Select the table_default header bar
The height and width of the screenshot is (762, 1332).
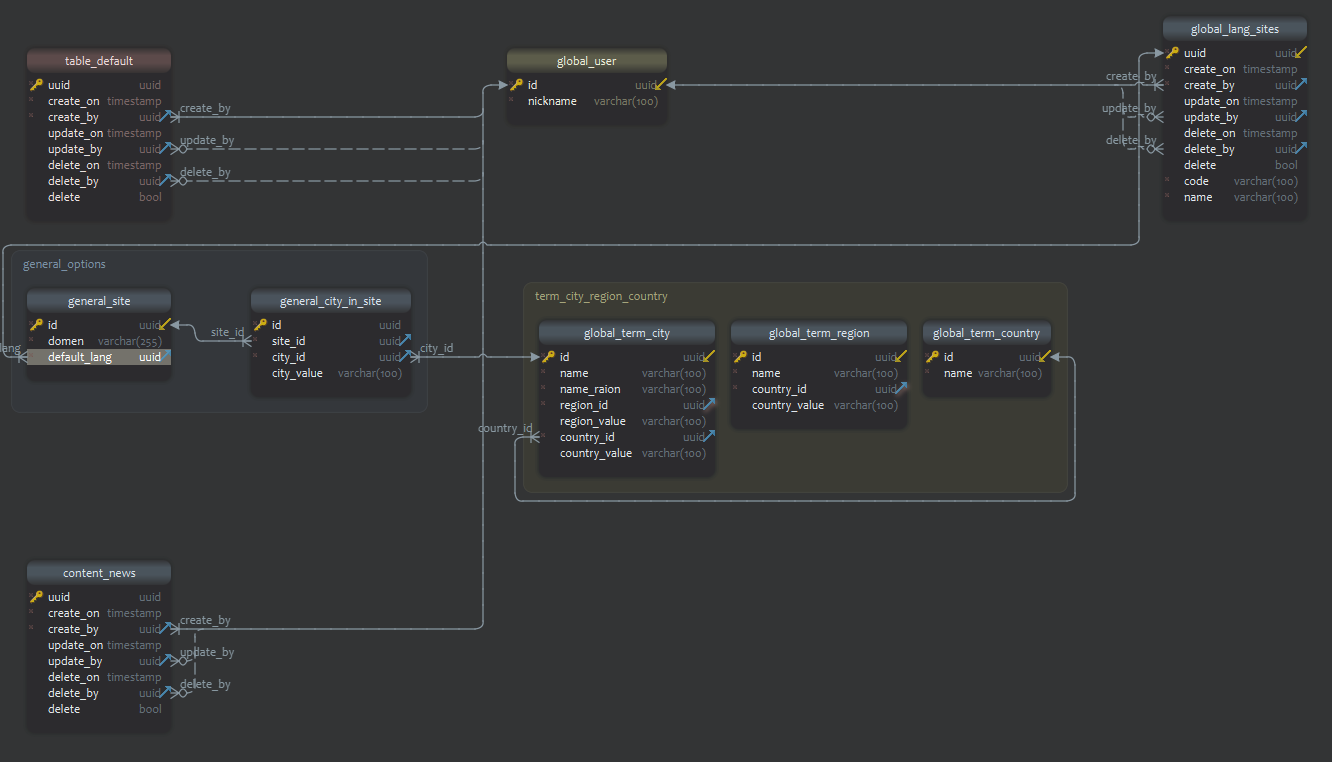click(x=98, y=60)
